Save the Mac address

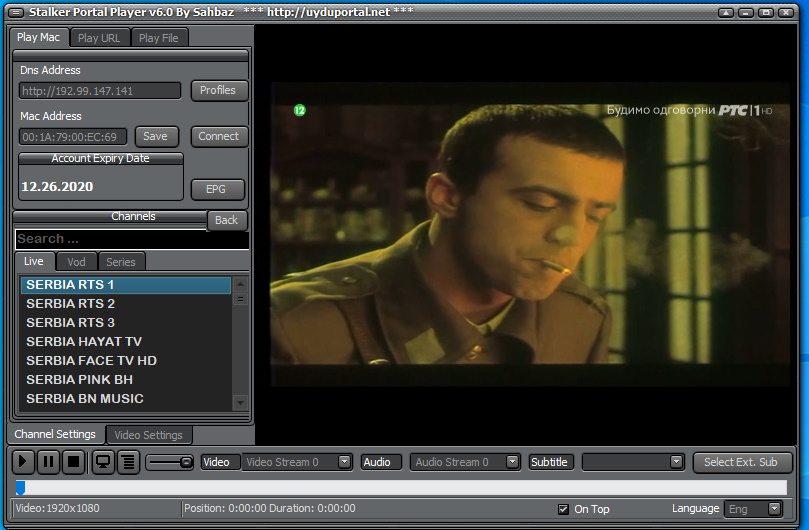[155, 136]
